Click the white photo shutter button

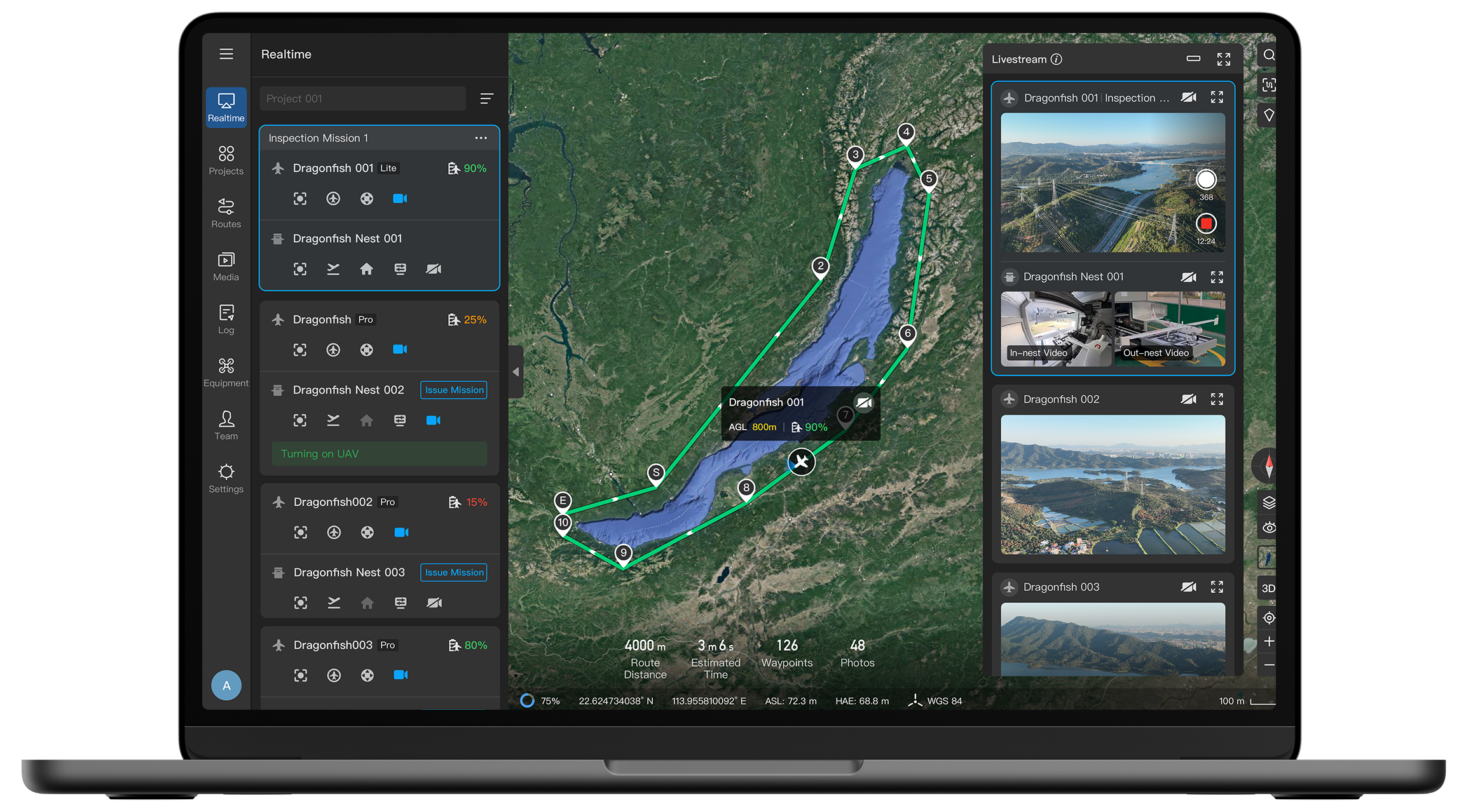pyautogui.click(x=1205, y=180)
